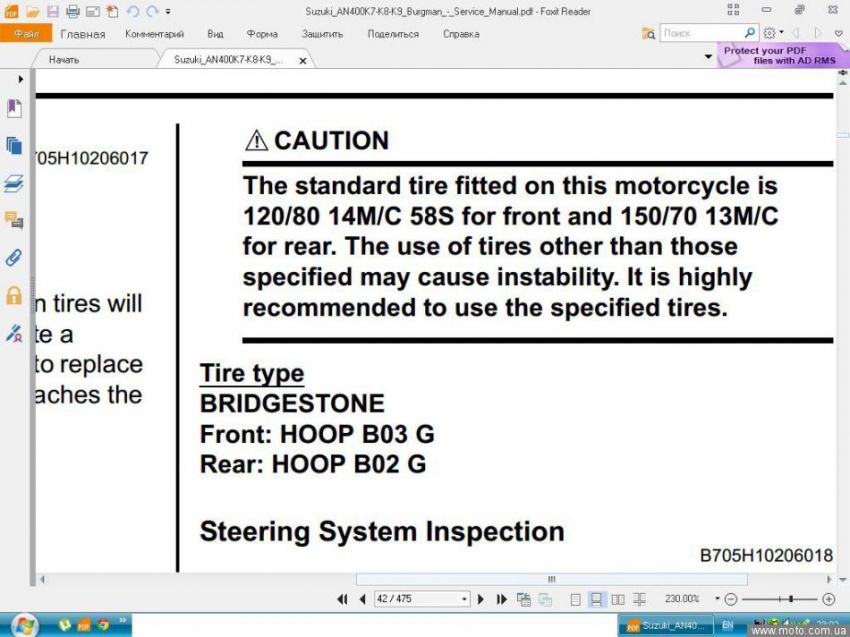Expand the left navigation panel arrow

click(21, 79)
